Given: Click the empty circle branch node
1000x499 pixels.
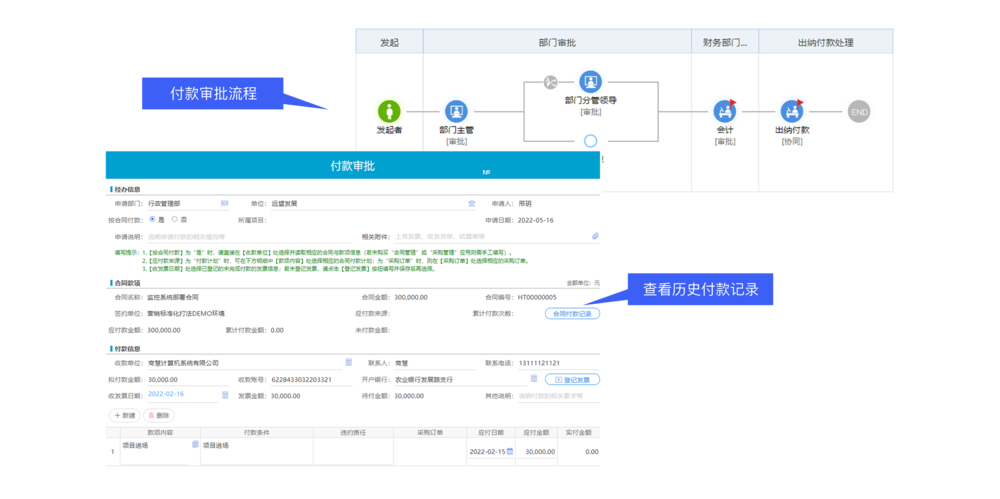Looking at the screenshot, I should [591, 141].
